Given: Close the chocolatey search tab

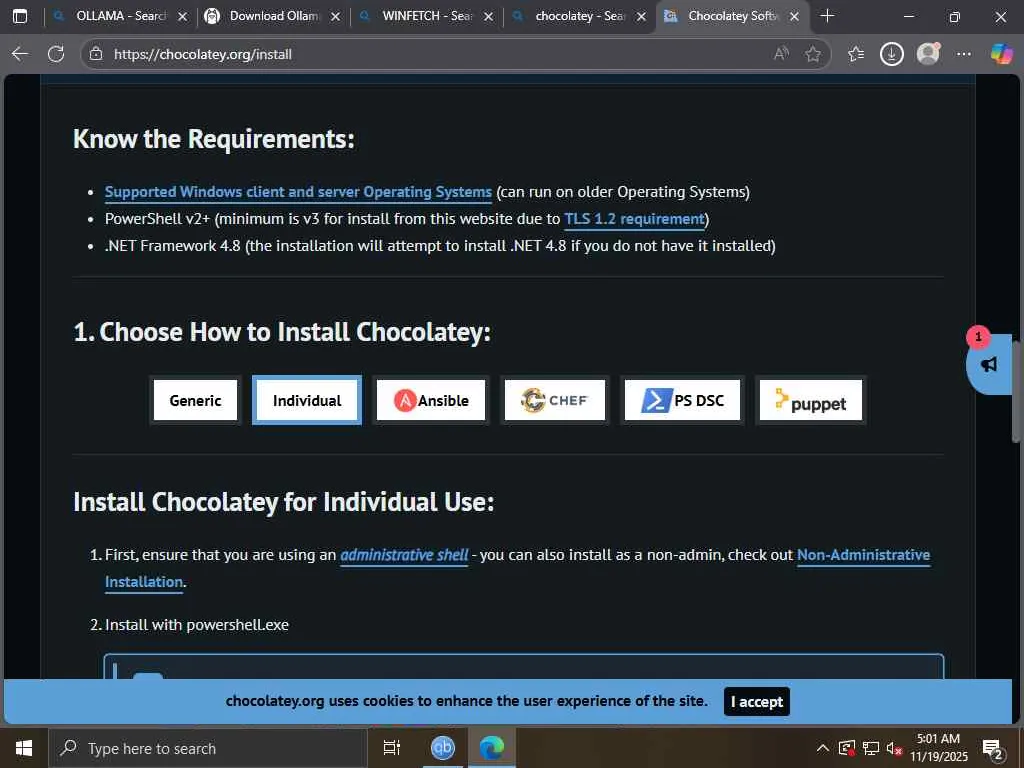Looking at the screenshot, I should click(641, 17).
